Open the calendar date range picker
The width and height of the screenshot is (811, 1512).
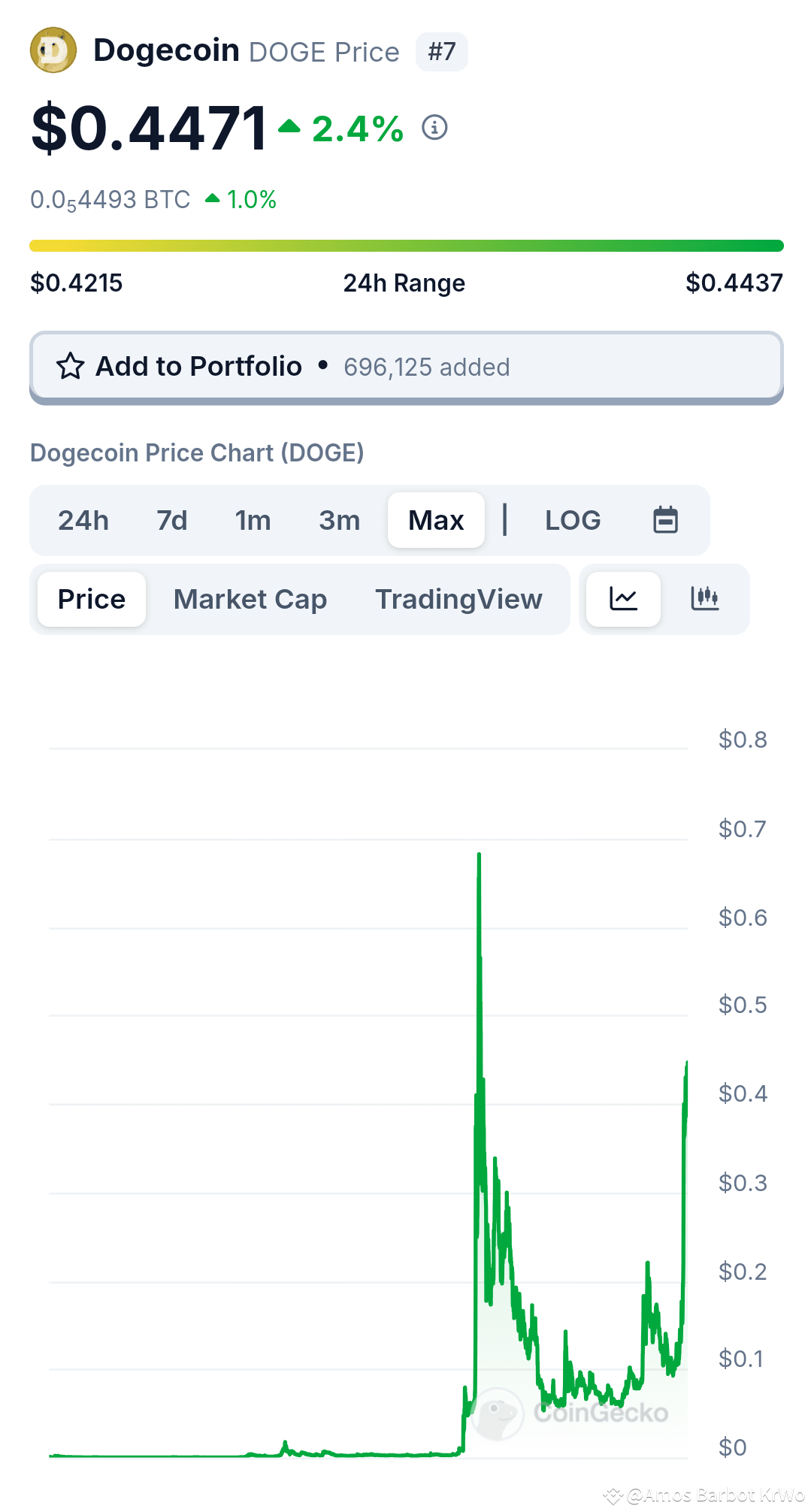pos(665,520)
